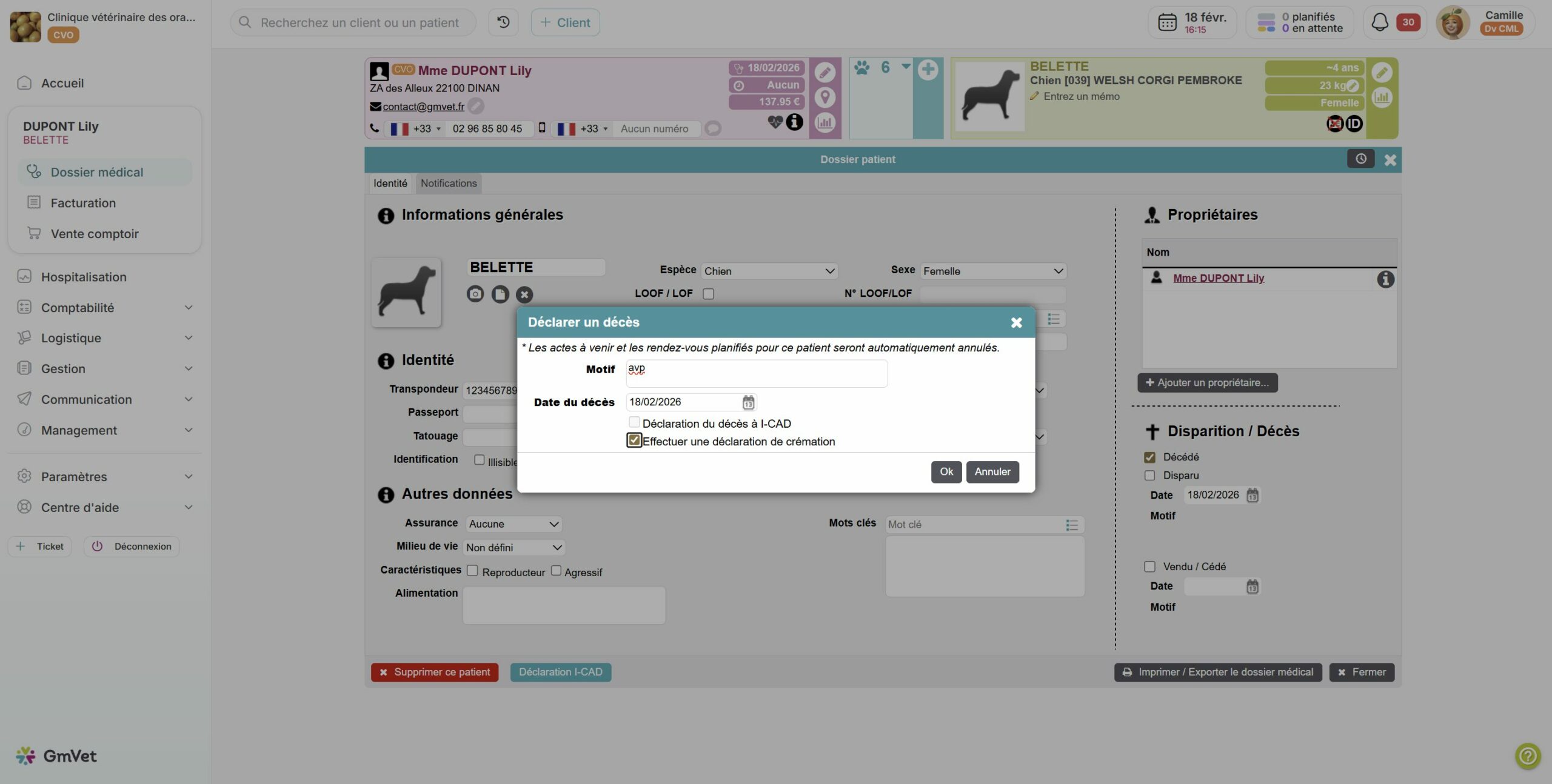The width and height of the screenshot is (1552, 784).
Task: Open the Milieu de vie dropdown
Action: click(x=513, y=548)
